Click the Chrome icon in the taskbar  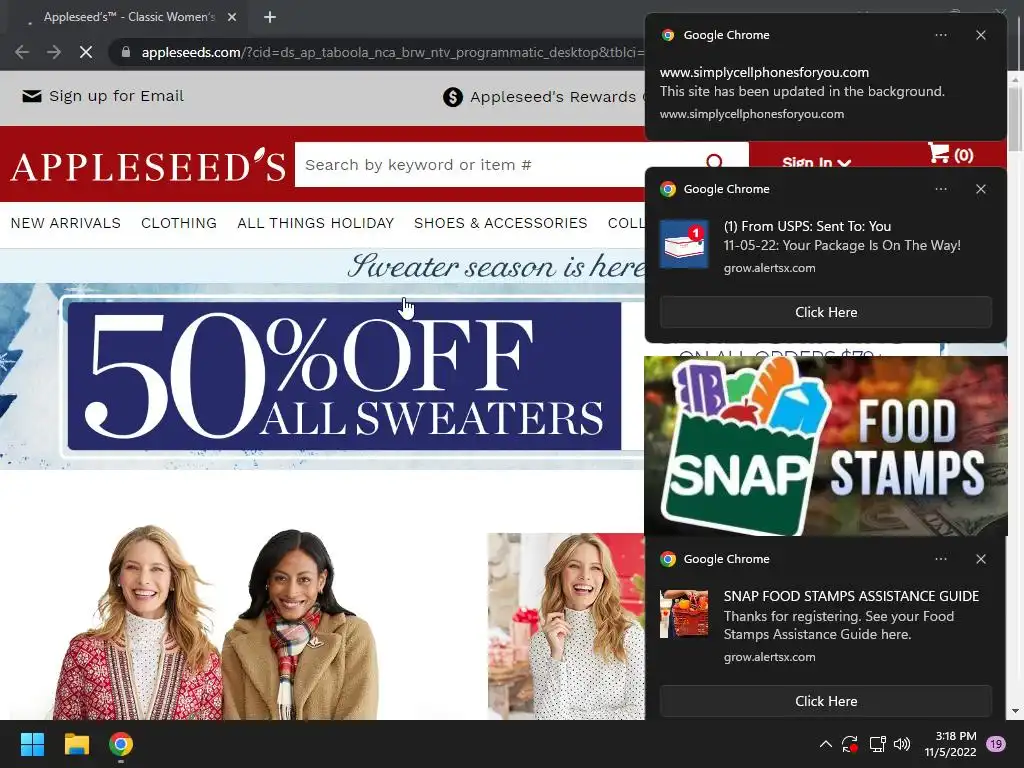coord(121,744)
